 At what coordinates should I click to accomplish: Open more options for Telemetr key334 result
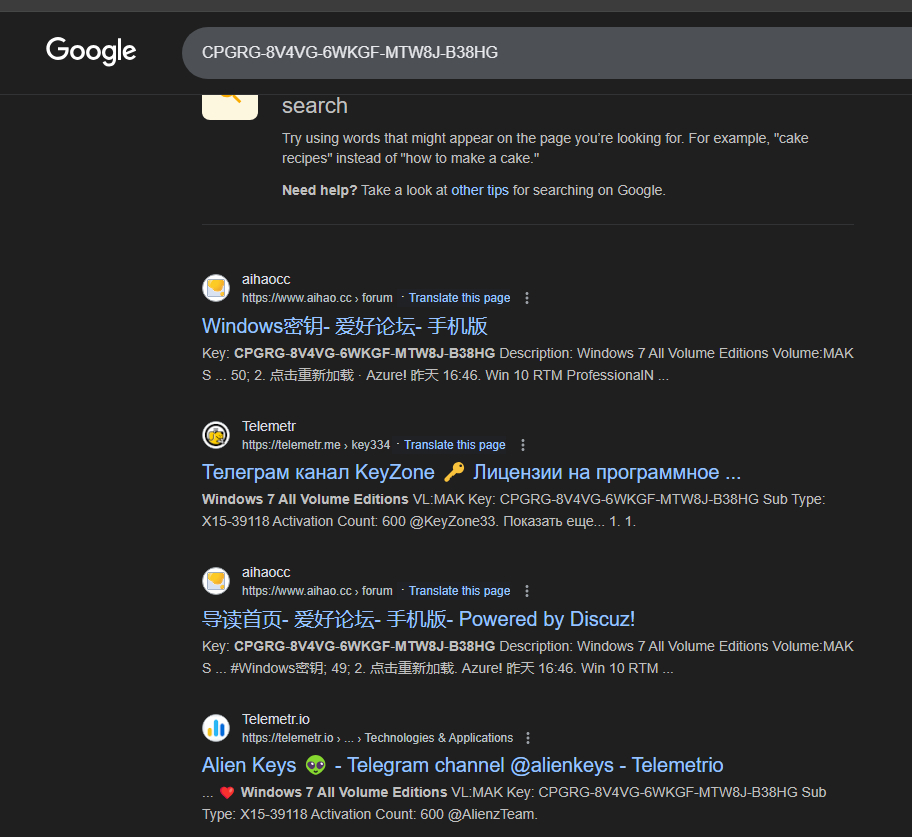[x=523, y=445]
